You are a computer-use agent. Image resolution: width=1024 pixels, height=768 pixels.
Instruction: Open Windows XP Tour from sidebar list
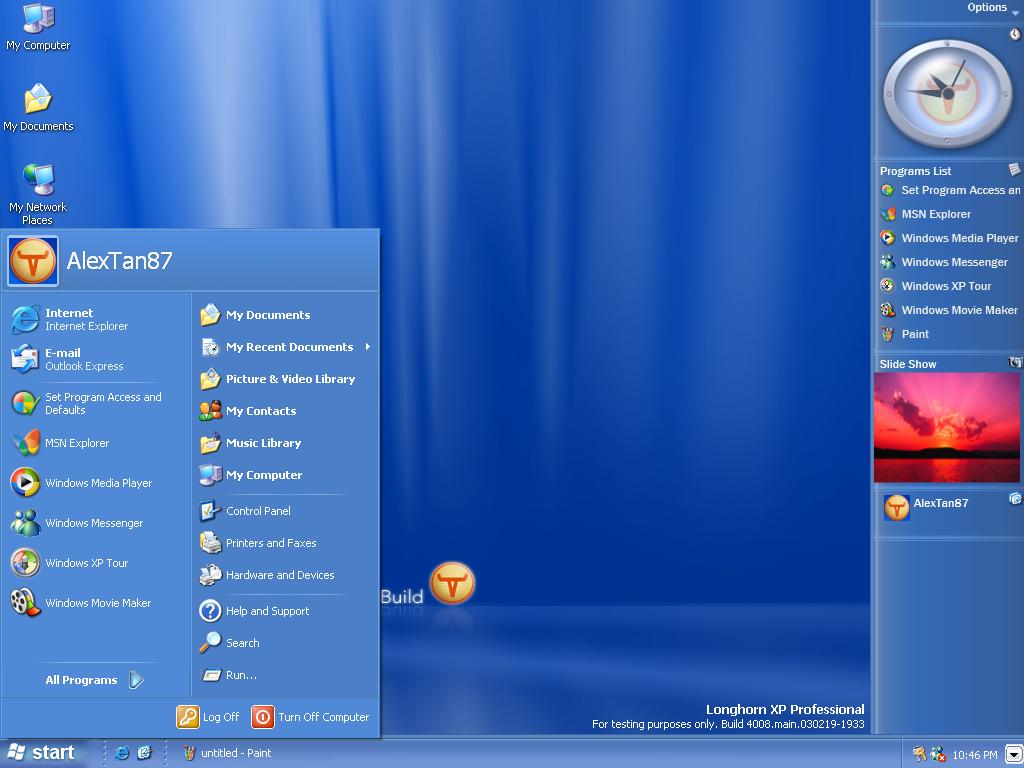[935, 286]
